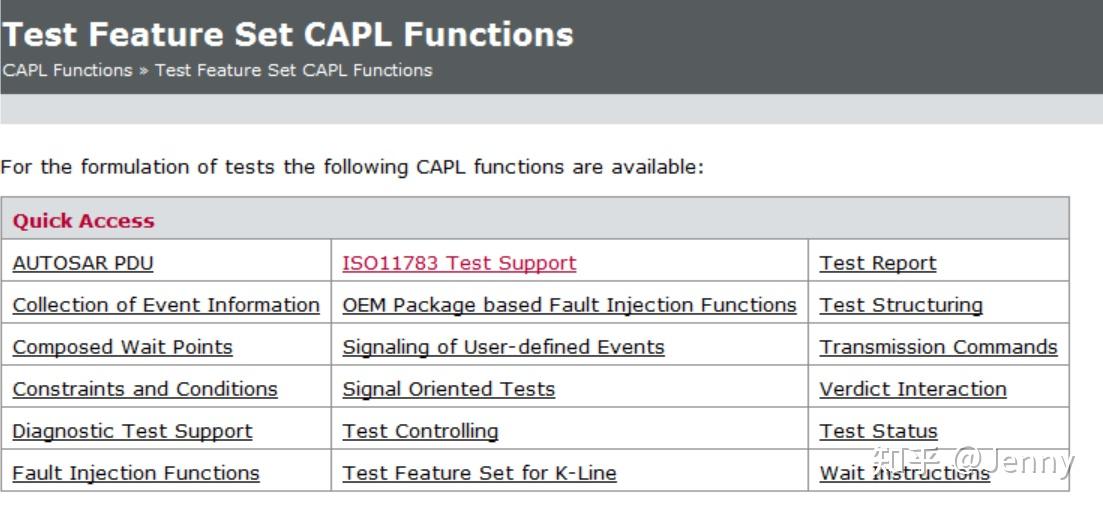Go to Collection of Event Information

click(x=166, y=305)
